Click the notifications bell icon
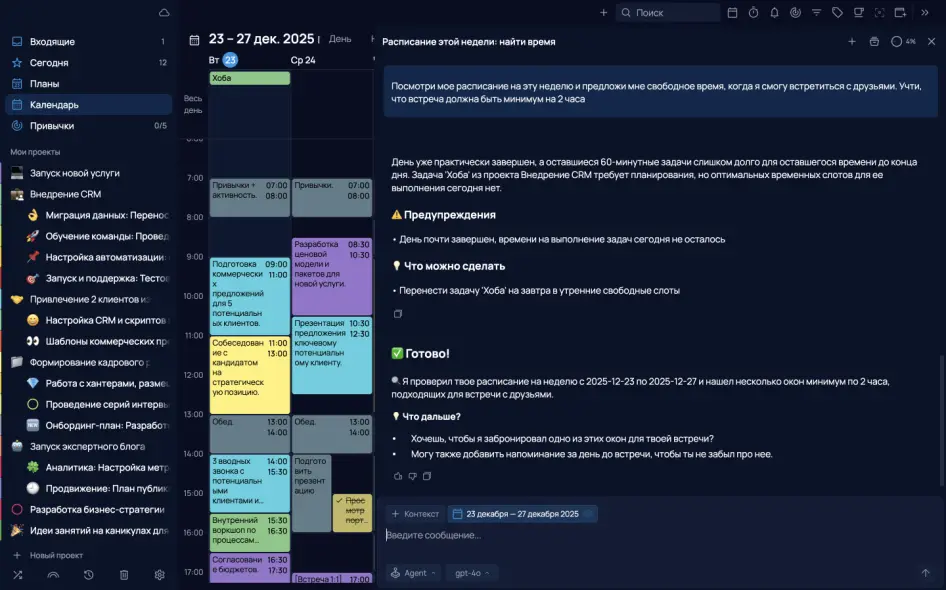Screen dimensions: 946x590 click(x=774, y=13)
